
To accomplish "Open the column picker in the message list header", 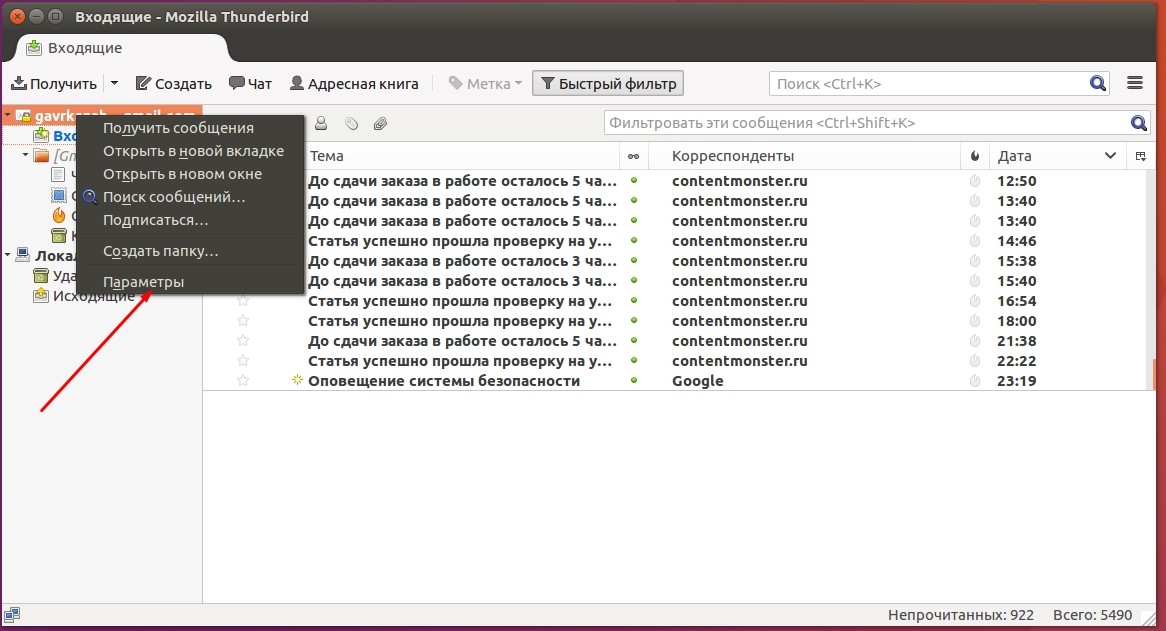I will coord(1141,156).
